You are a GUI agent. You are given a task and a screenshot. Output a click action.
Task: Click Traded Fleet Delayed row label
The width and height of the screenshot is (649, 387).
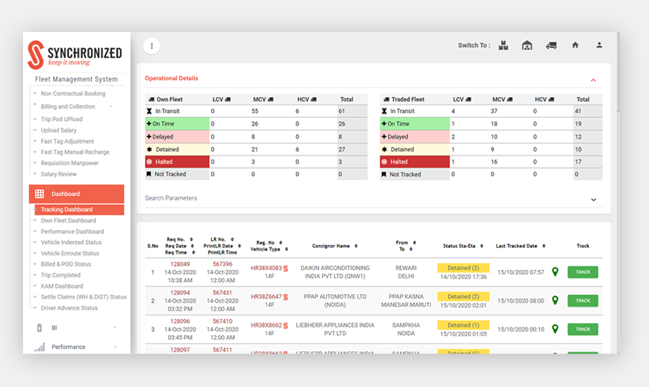(x=415, y=137)
